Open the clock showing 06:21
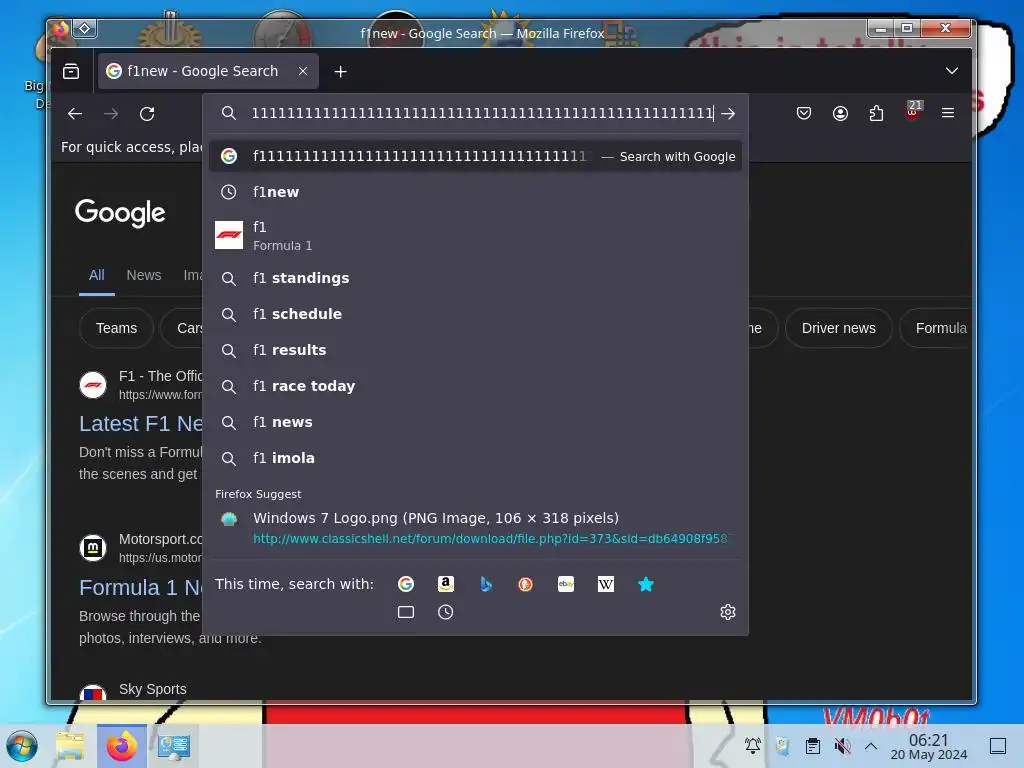 coord(929,746)
